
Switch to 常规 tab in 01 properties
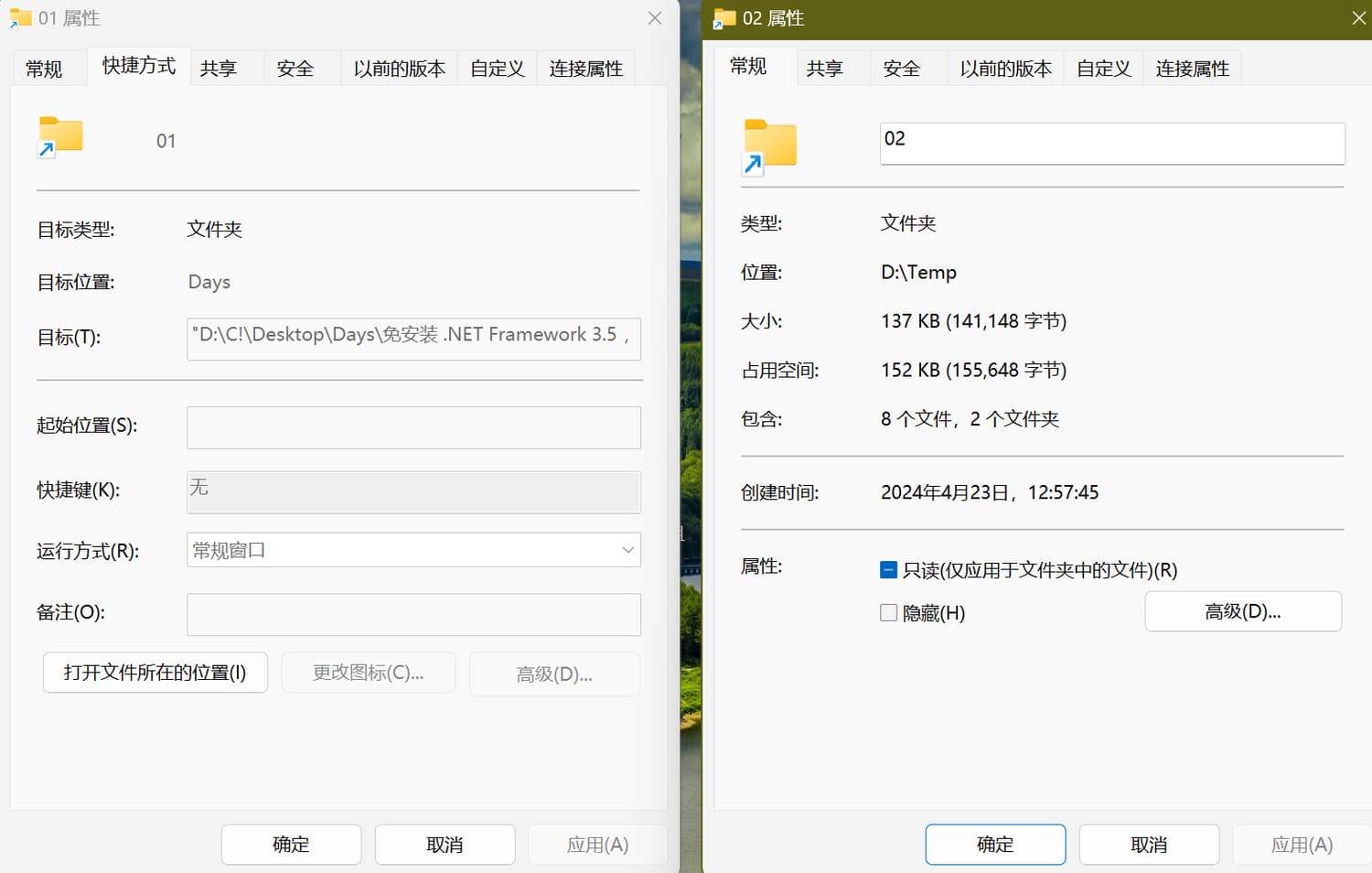pyautogui.click(x=44, y=69)
